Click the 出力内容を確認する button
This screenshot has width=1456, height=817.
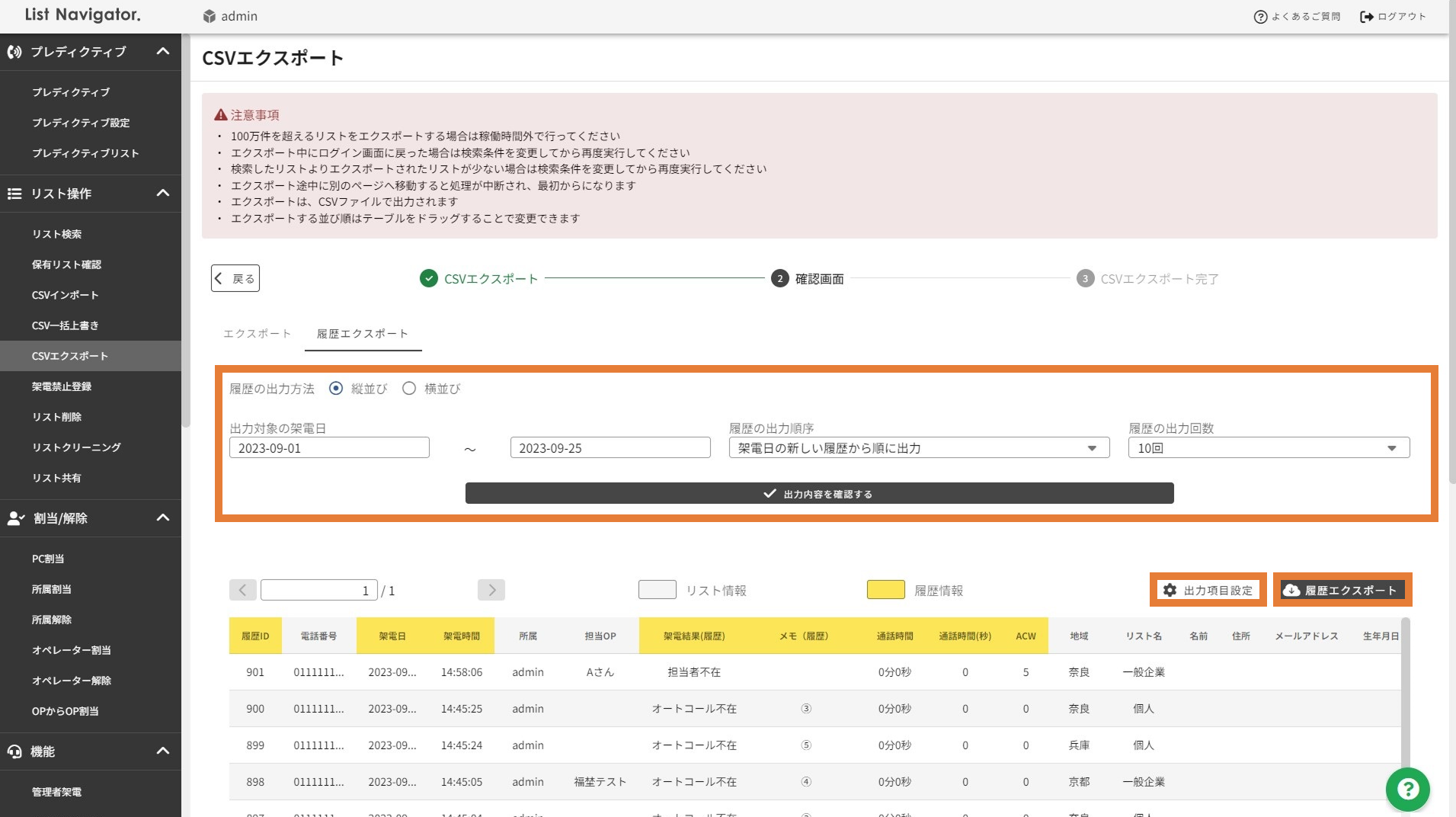tap(819, 494)
